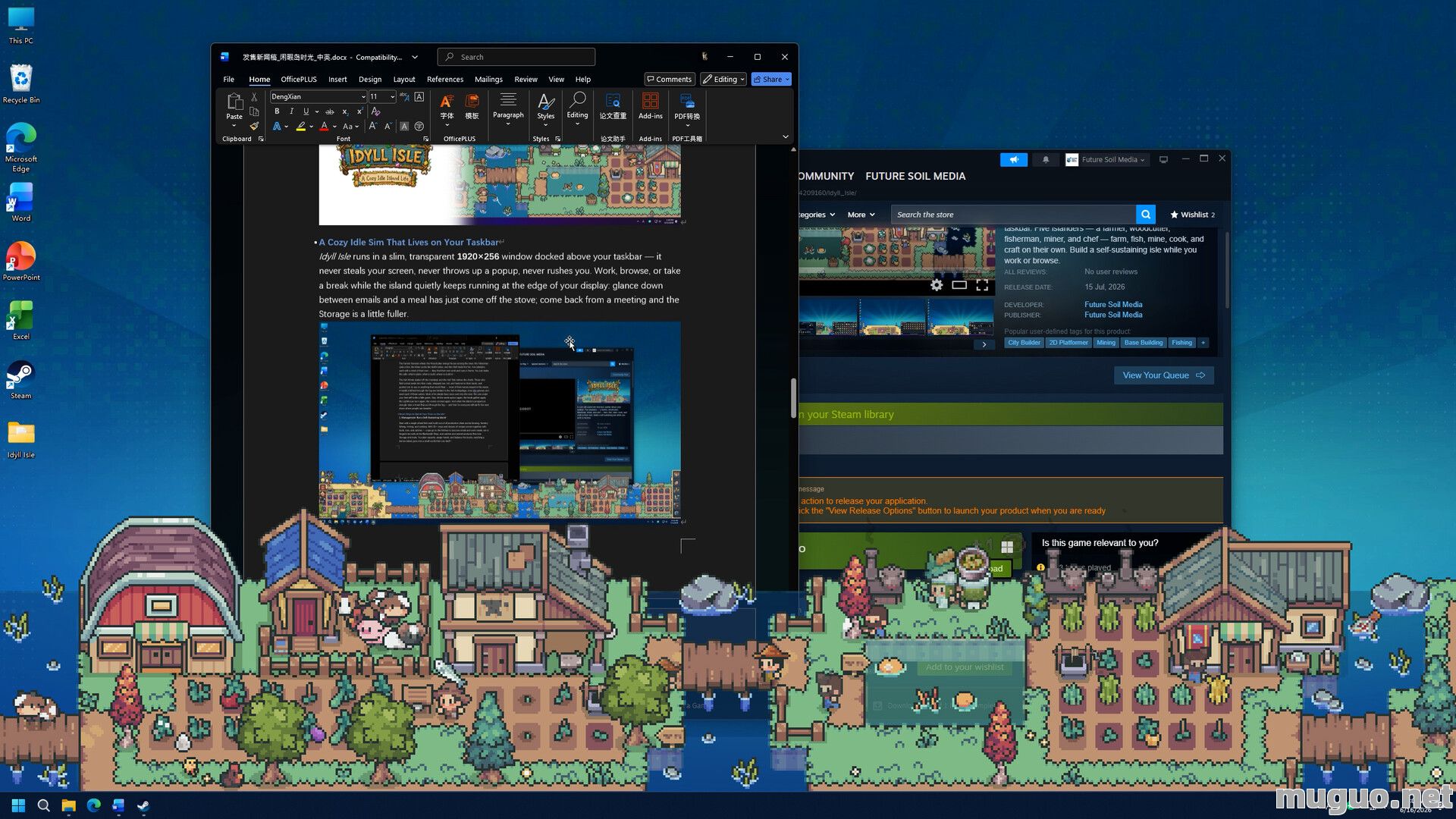1456x819 pixels.
Task: Open the Change Case Aa dropdown
Action: pyautogui.click(x=350, y=127)
